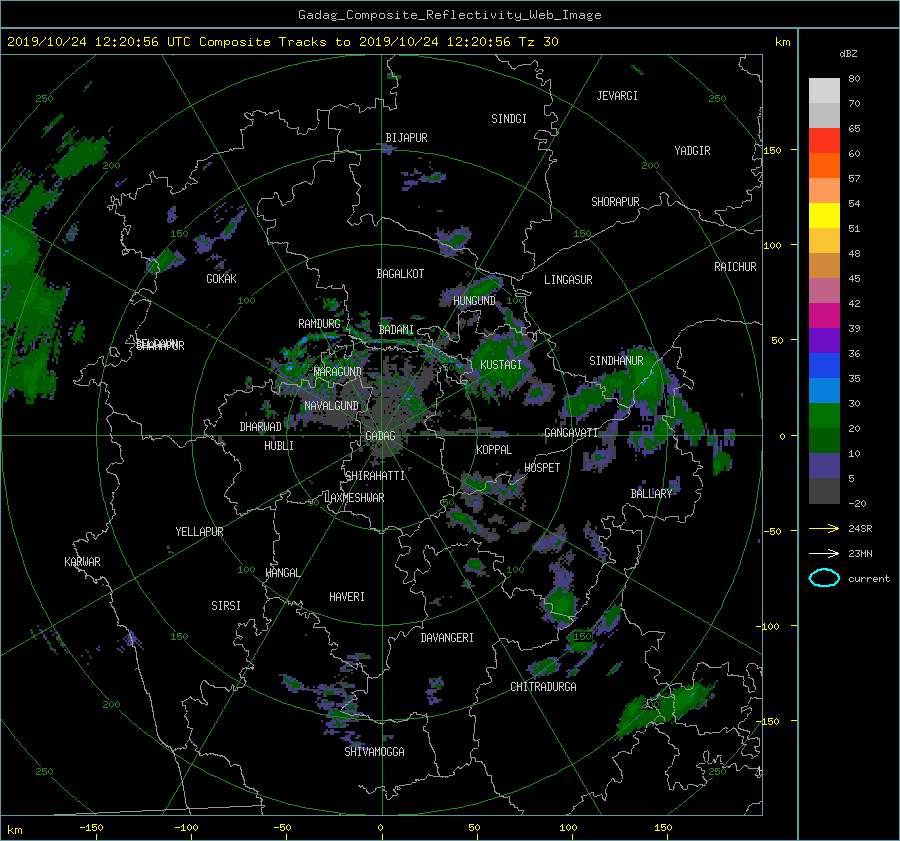Click the NARAGUND city label
The height and width of the screenshot is (841, 900).
[338, 372]
